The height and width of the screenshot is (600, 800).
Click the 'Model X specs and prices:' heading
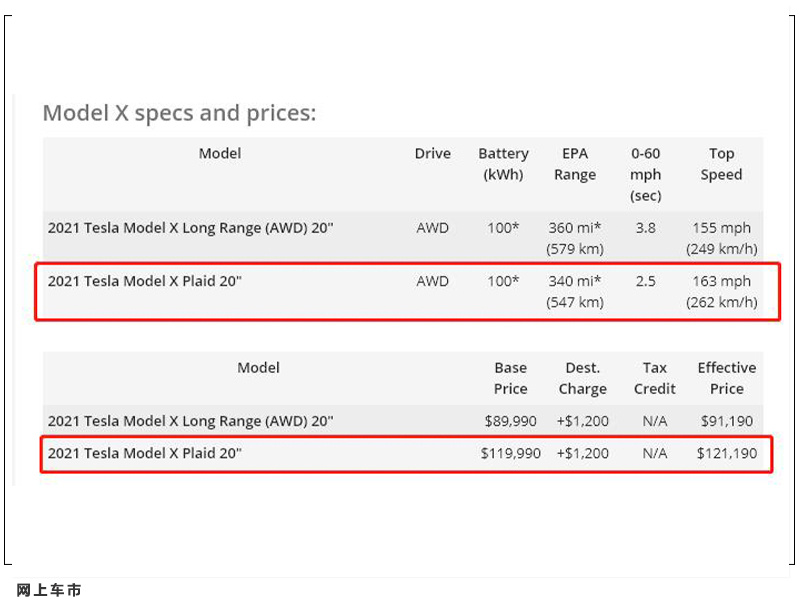click(x=179, y=113)
